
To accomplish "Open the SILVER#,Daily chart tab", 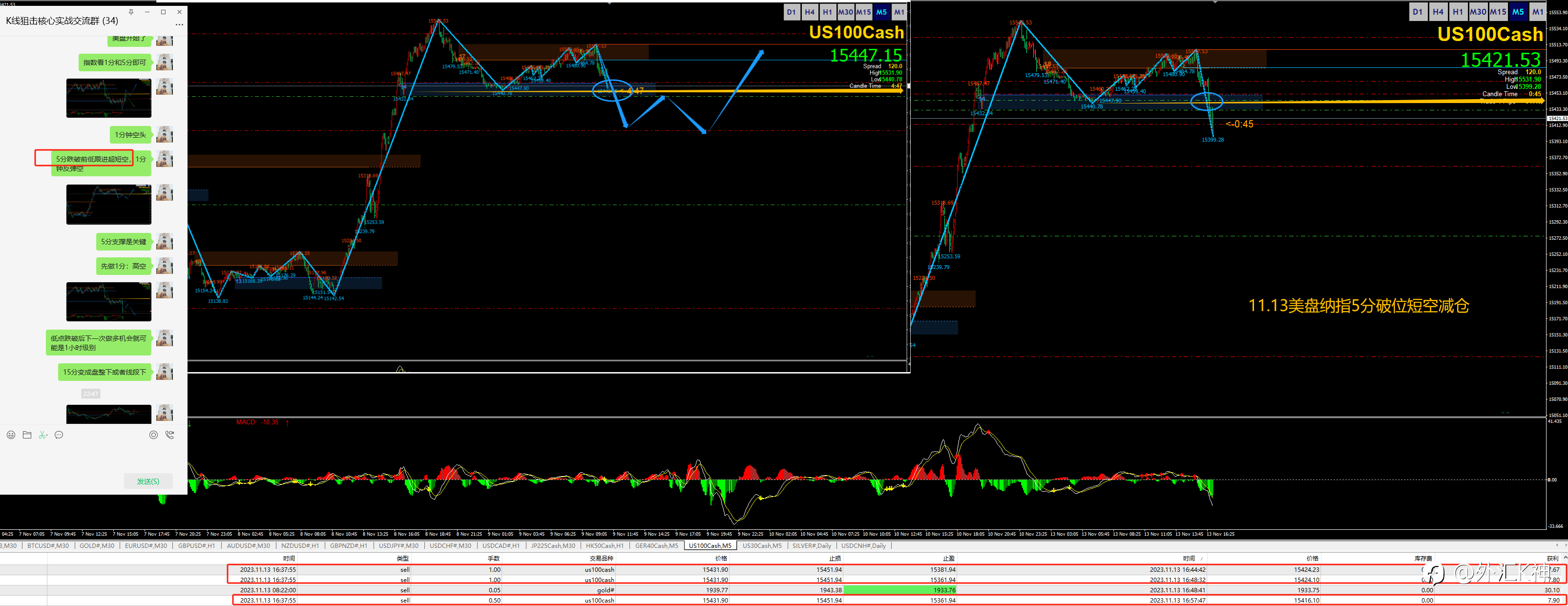I will coord(812,546).
